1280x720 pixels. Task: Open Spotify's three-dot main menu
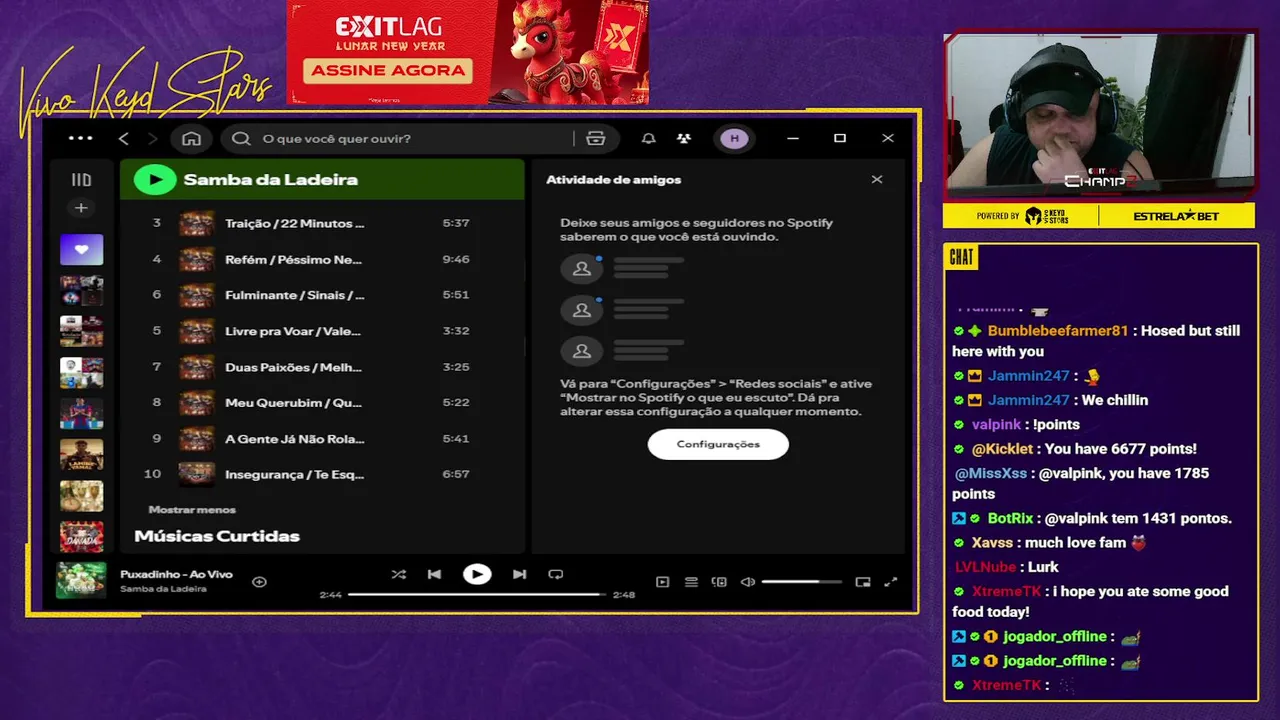pyautogui.click(x=80, y=138)
